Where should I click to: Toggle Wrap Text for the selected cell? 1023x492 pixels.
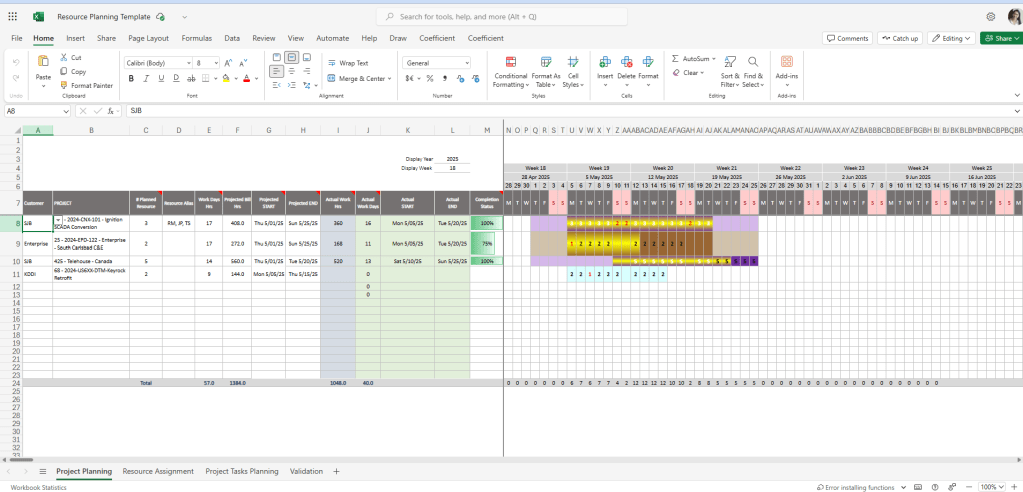pos(347,62)
